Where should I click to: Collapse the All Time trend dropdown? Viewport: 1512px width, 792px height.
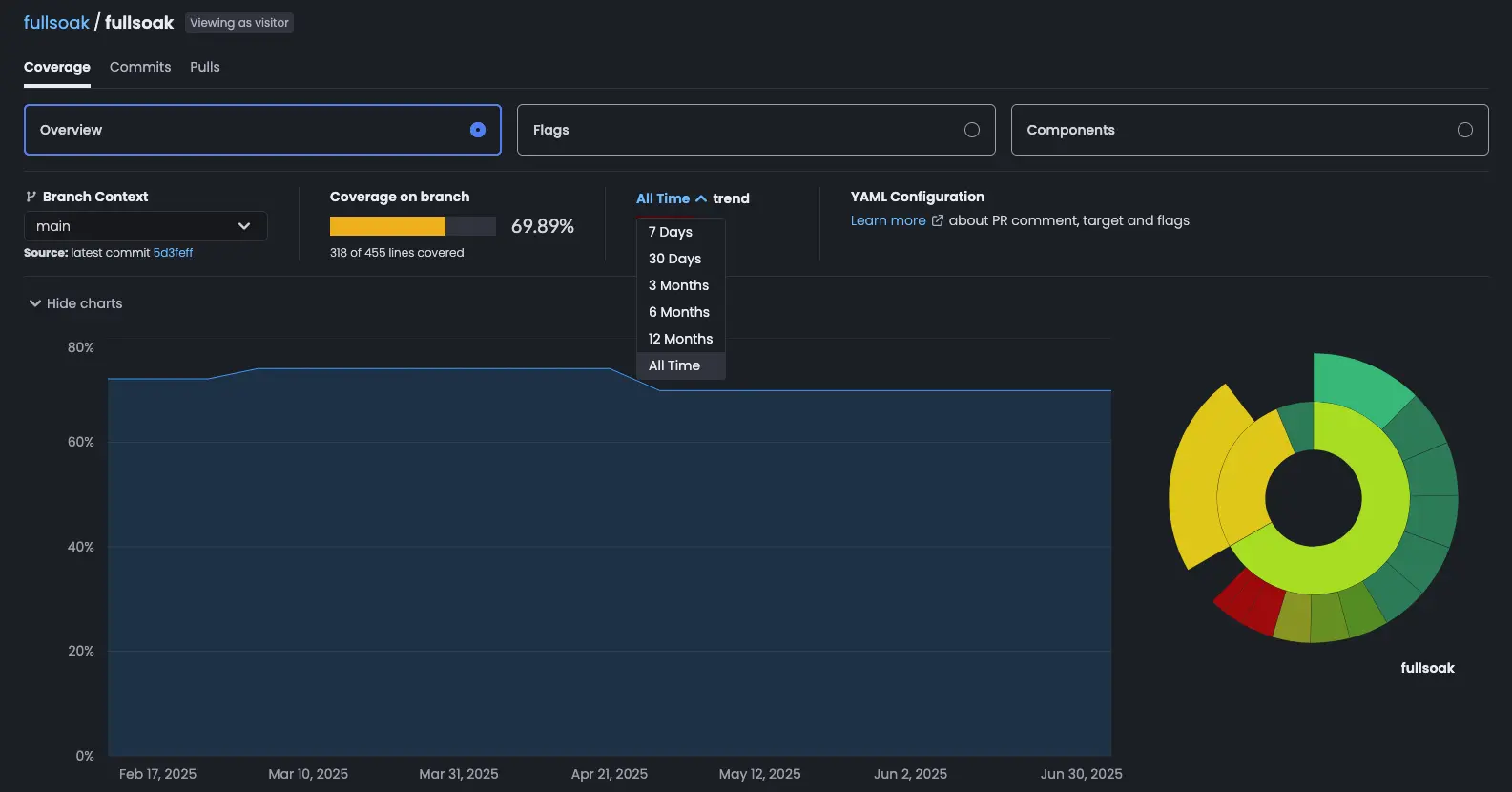(663, 198)
